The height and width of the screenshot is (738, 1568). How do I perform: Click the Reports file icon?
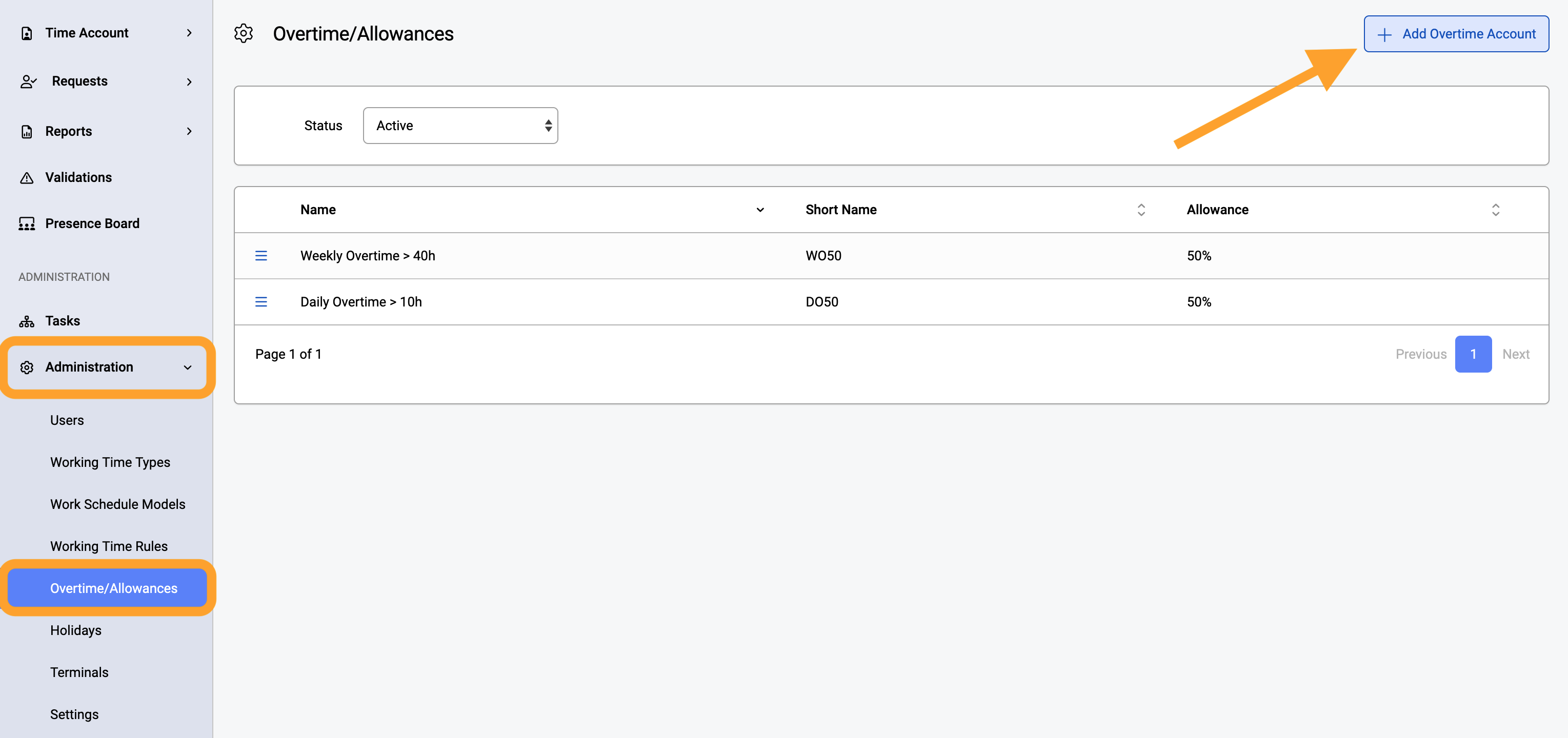point(27,131)
